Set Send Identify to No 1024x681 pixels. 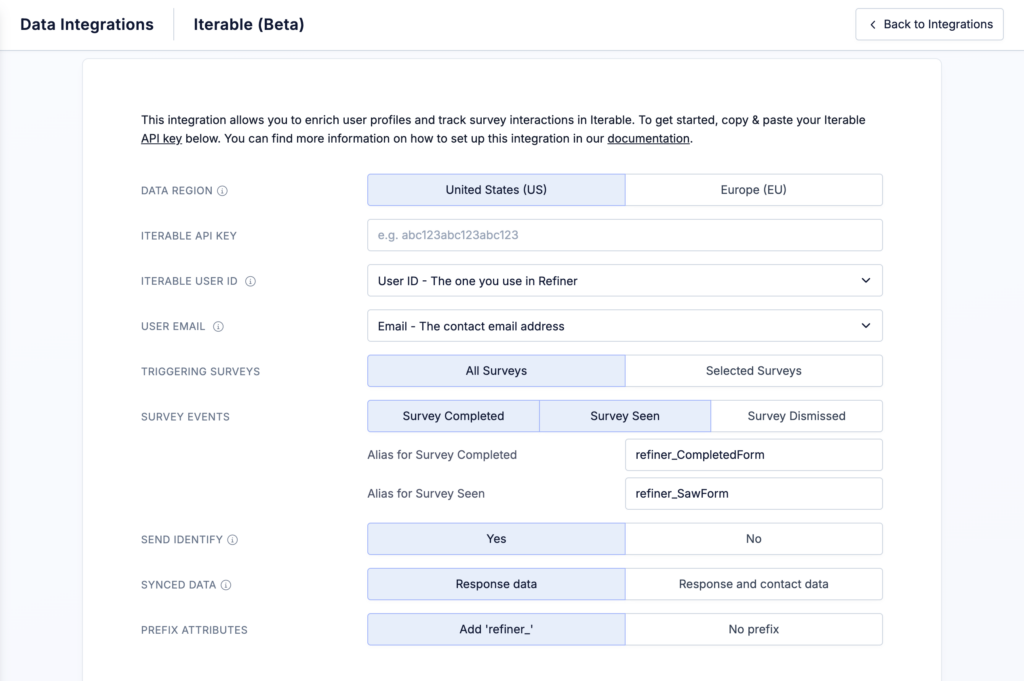click(x=753, y=539)
